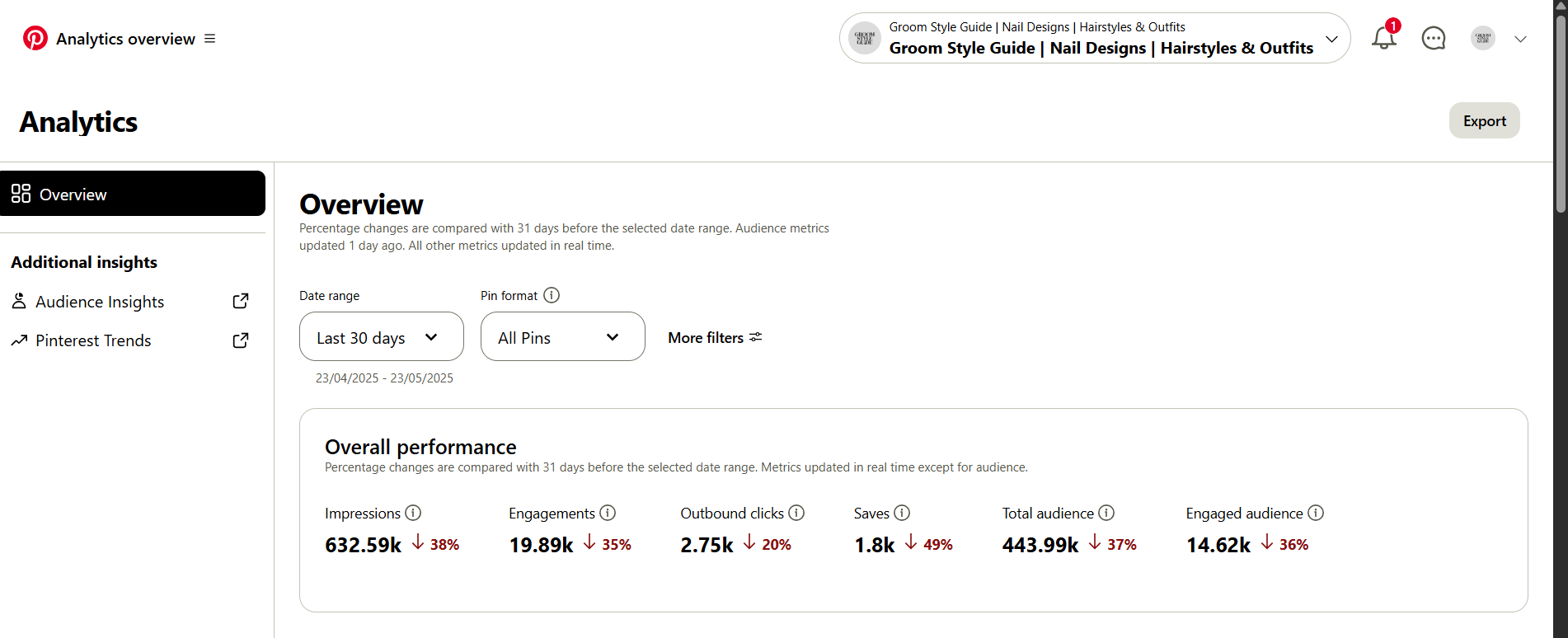
Task: Select the Overview sidebar tab
Action: coord(133,194)
